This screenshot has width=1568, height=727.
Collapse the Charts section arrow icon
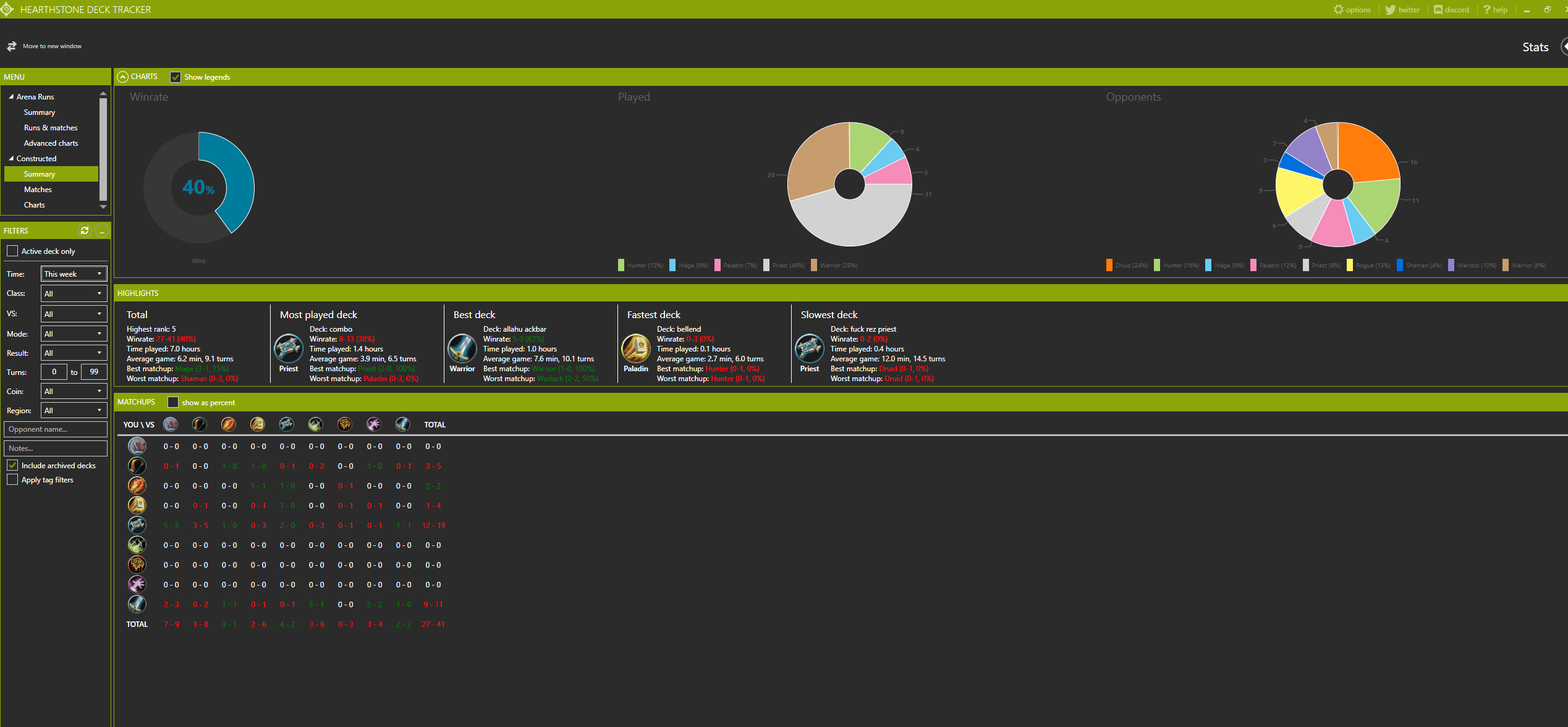tap(122, 77)
